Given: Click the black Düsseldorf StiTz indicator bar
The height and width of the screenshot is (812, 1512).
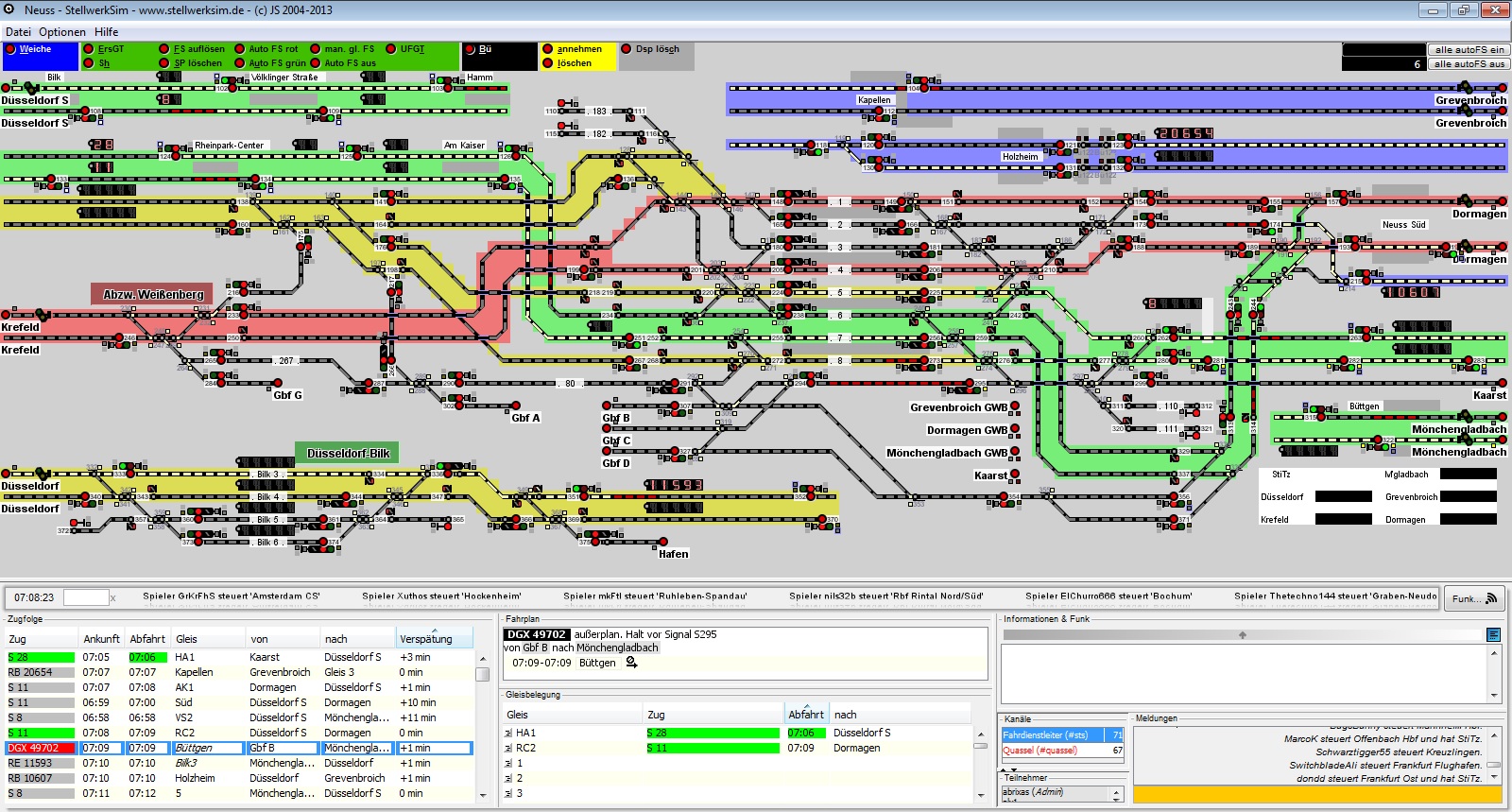Looking at the screenshot, I should (1344, 496).
